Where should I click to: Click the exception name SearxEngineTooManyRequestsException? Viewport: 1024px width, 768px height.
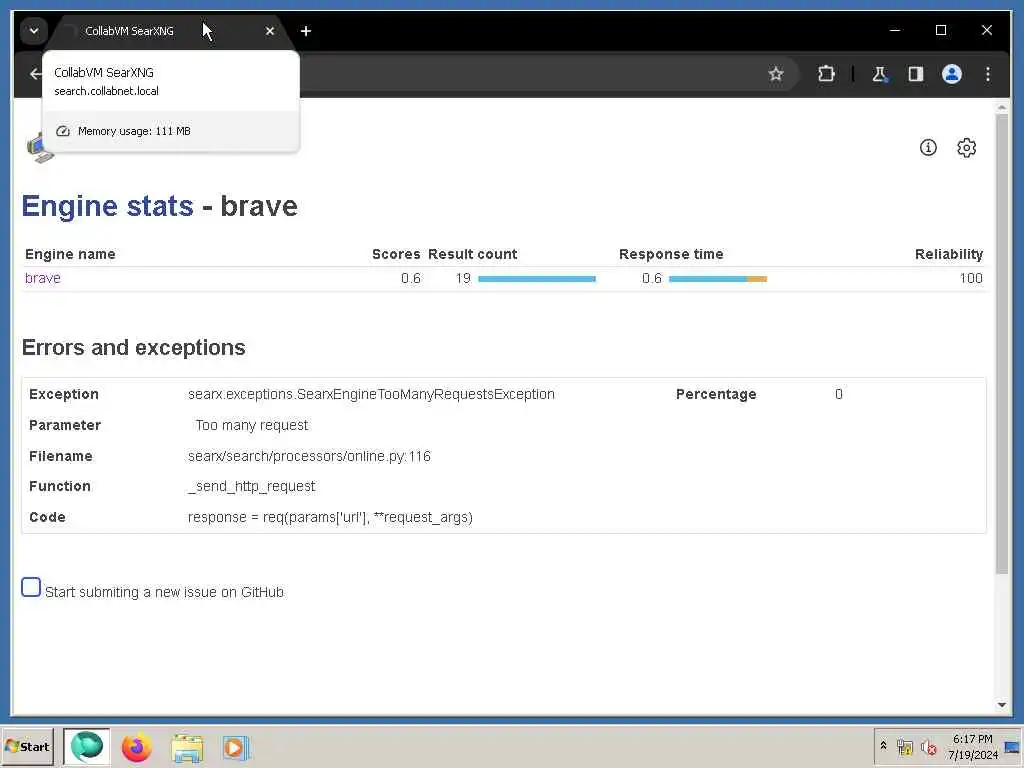click(x=371, y=394)
